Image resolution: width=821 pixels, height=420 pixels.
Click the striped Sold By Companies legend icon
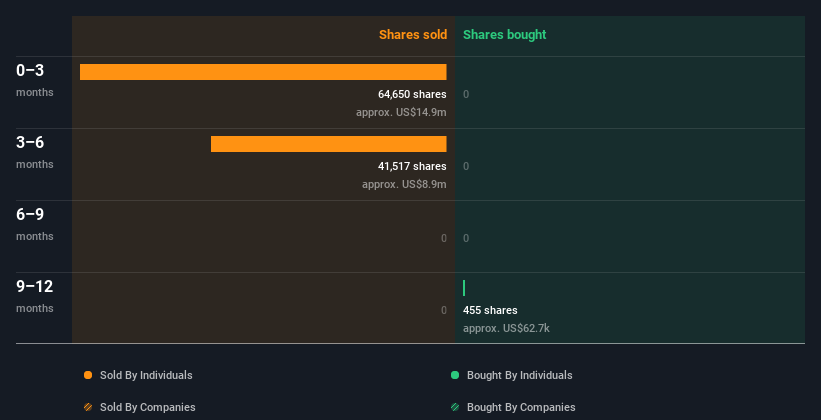tap(88, 407)
